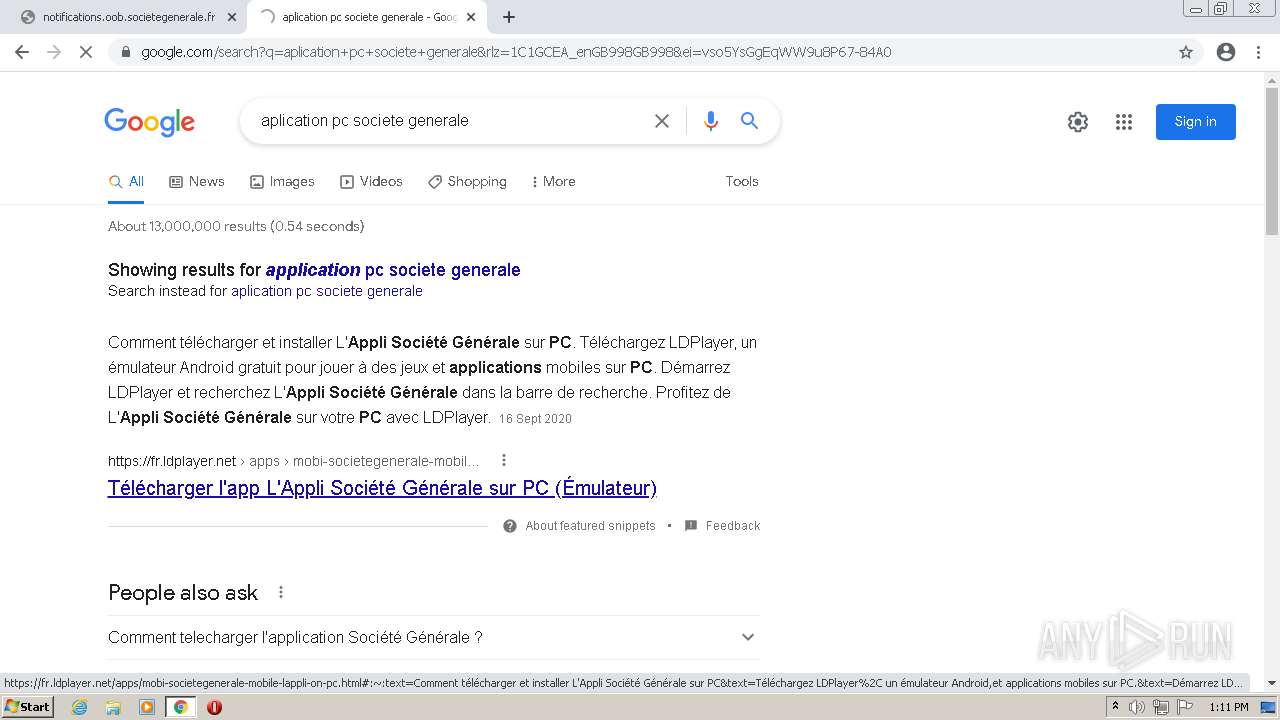Open media player taskbar icon

click(147, 707)
